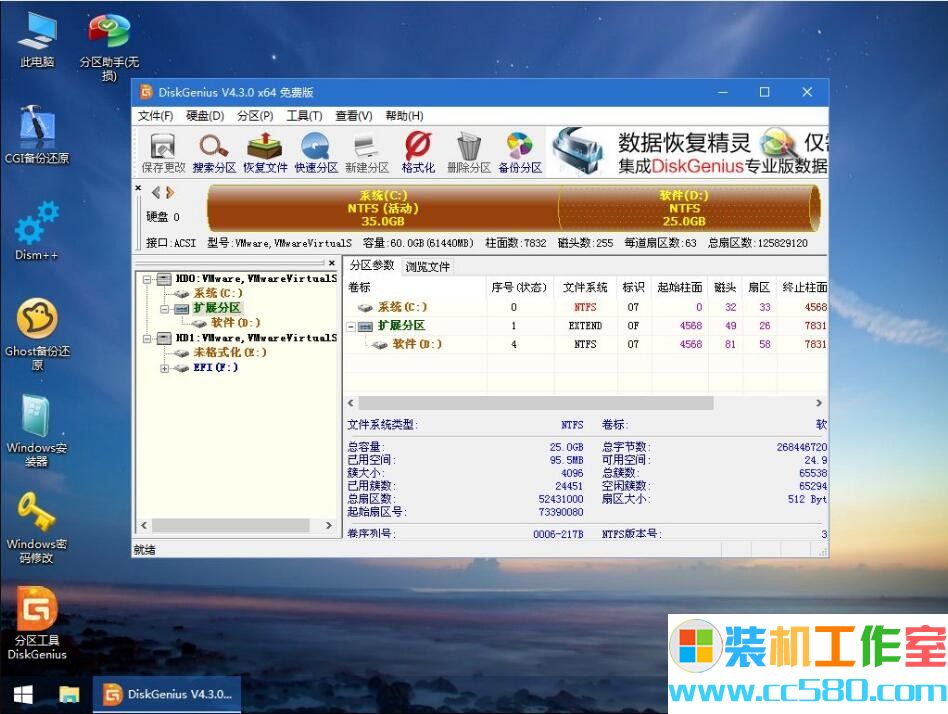Go to previous disk with left arrow
The width and height of the screenshot is (948, 714).
pos(156,192)
